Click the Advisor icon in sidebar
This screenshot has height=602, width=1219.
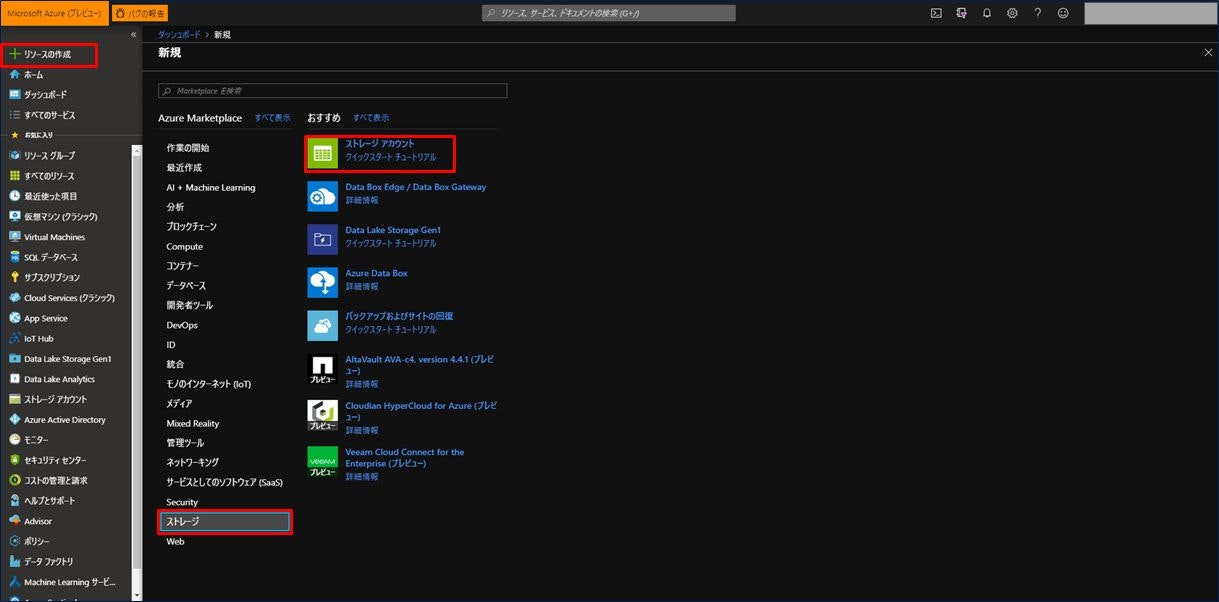pos(15,521)
